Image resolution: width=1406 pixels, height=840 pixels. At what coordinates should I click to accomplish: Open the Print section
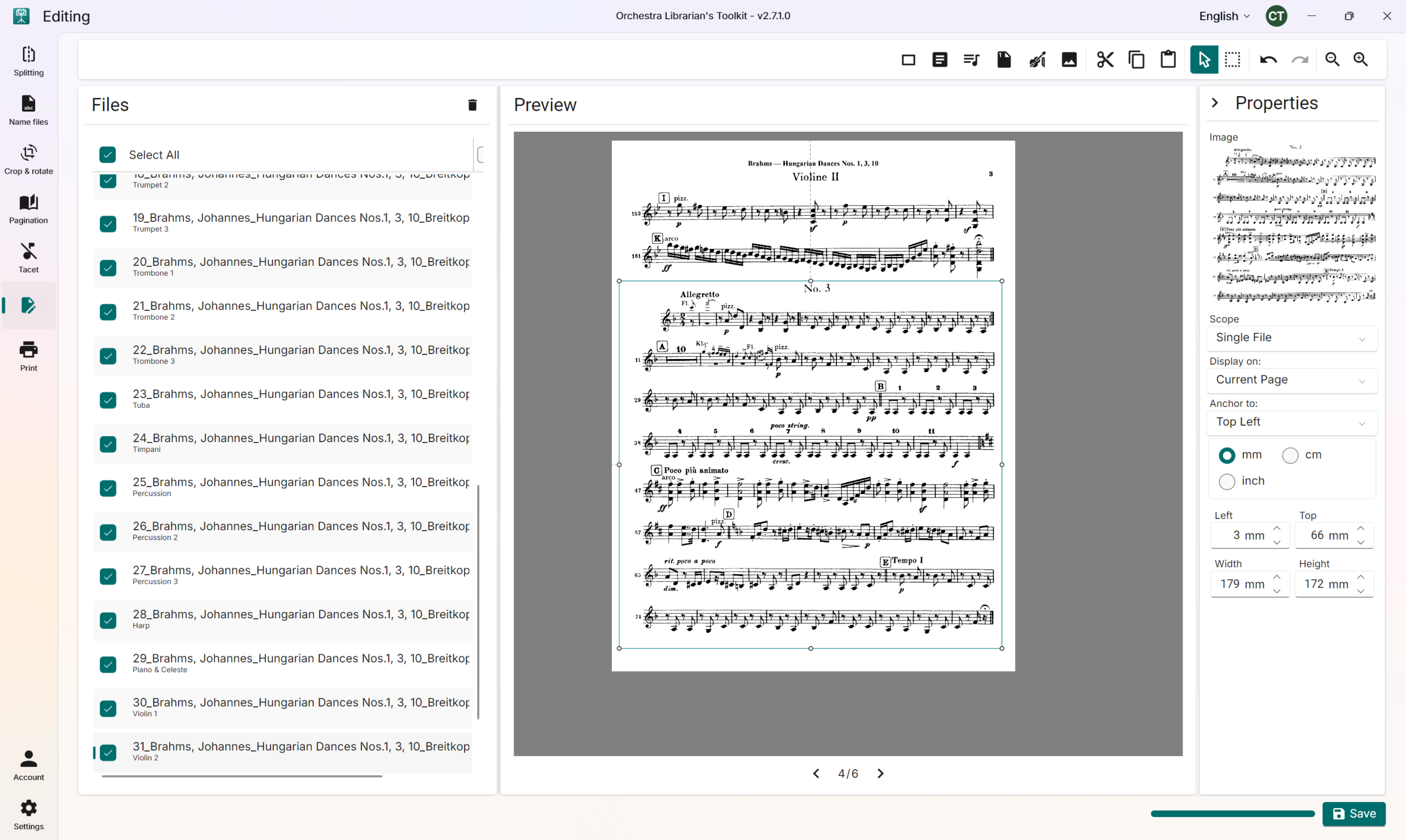click(x=29, y=357)
